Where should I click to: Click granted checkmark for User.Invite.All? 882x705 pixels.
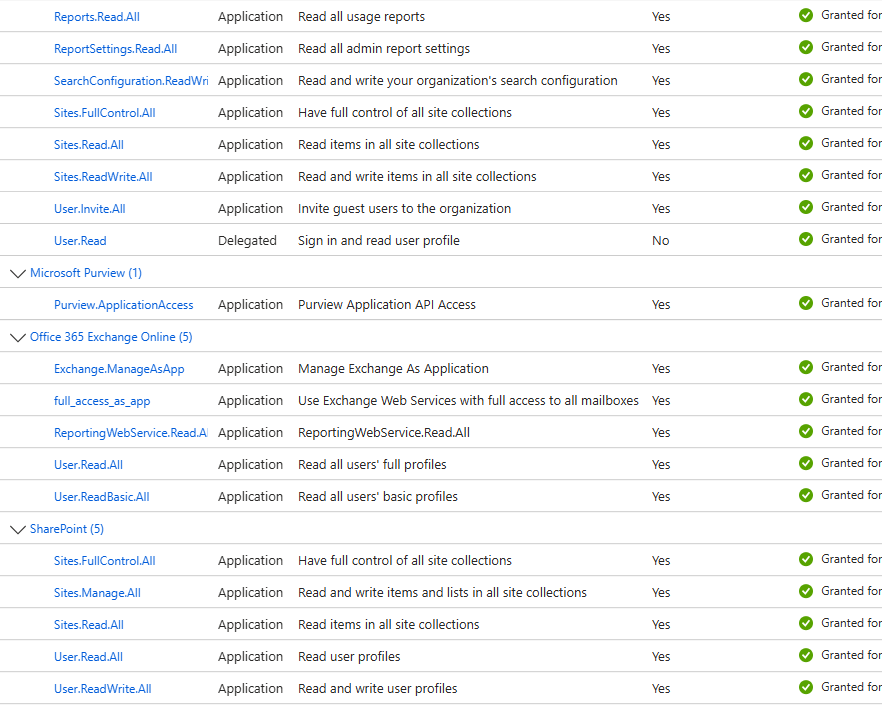806,207
